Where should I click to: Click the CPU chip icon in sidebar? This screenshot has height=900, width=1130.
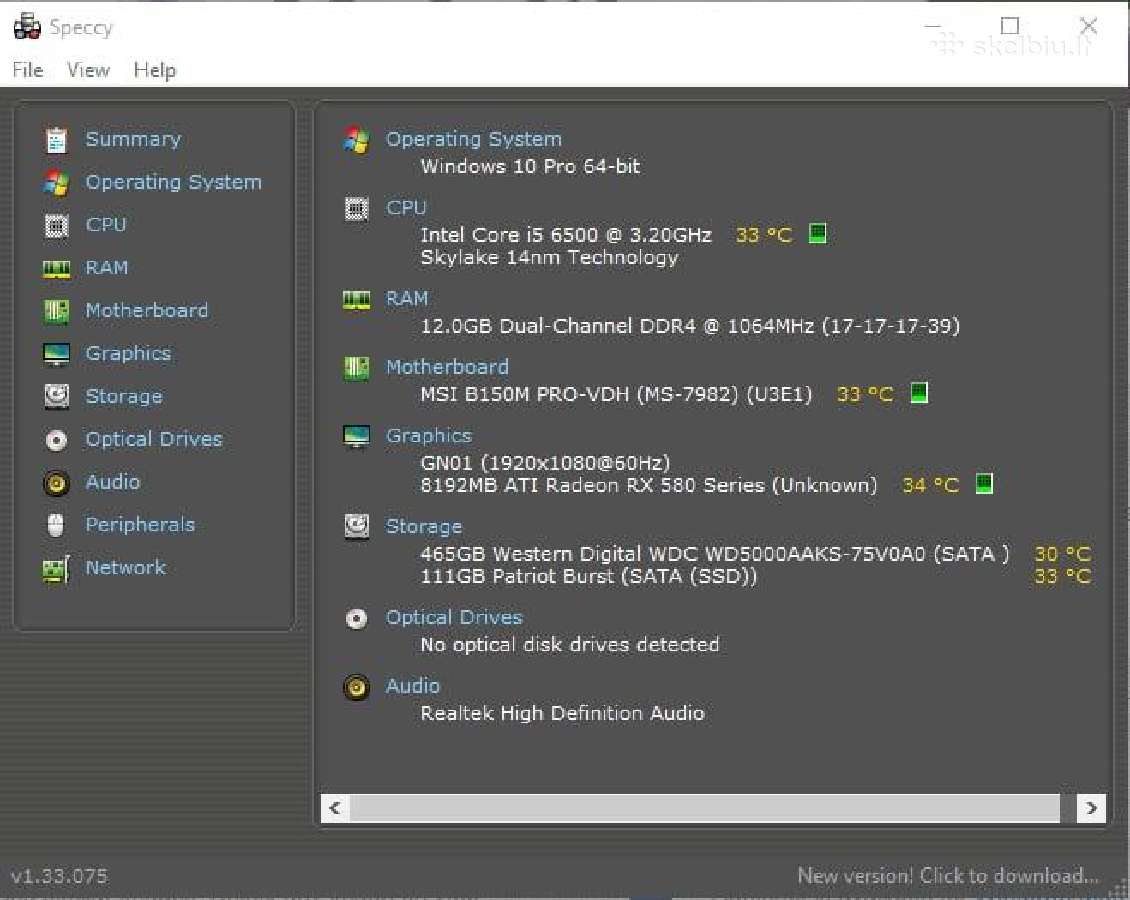tap(56, 226)
